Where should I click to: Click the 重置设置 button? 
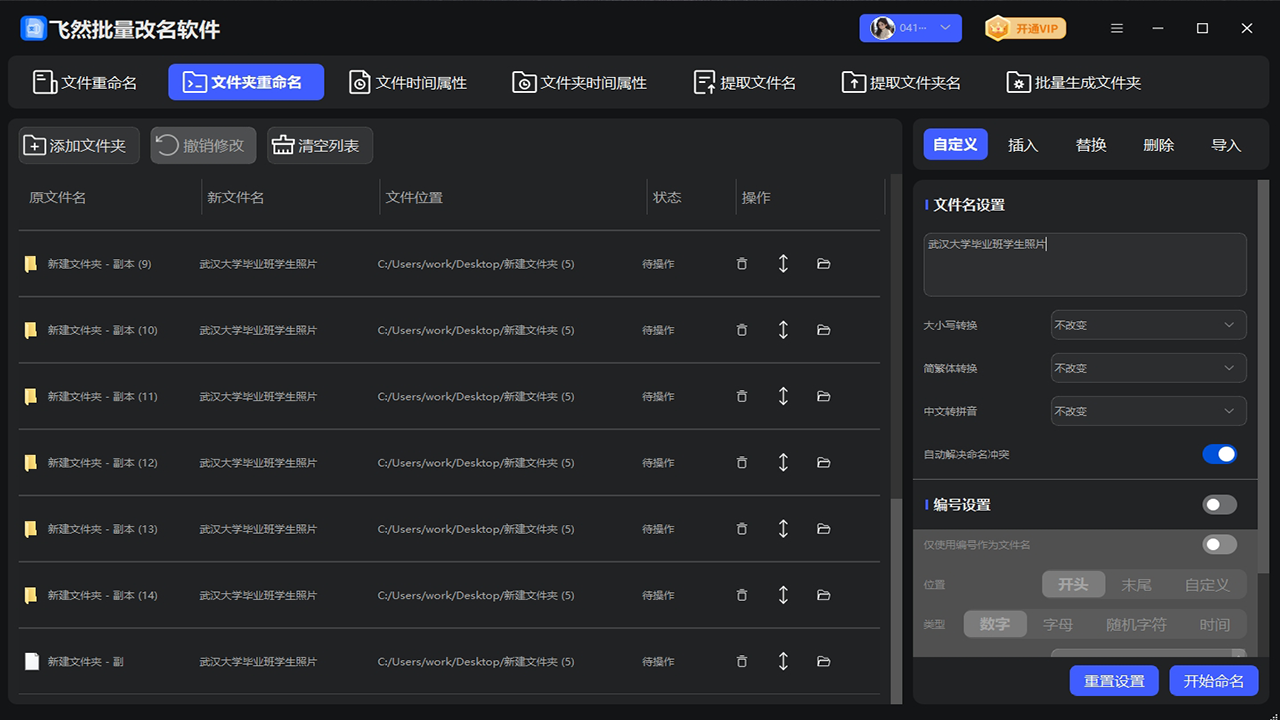1113,680
